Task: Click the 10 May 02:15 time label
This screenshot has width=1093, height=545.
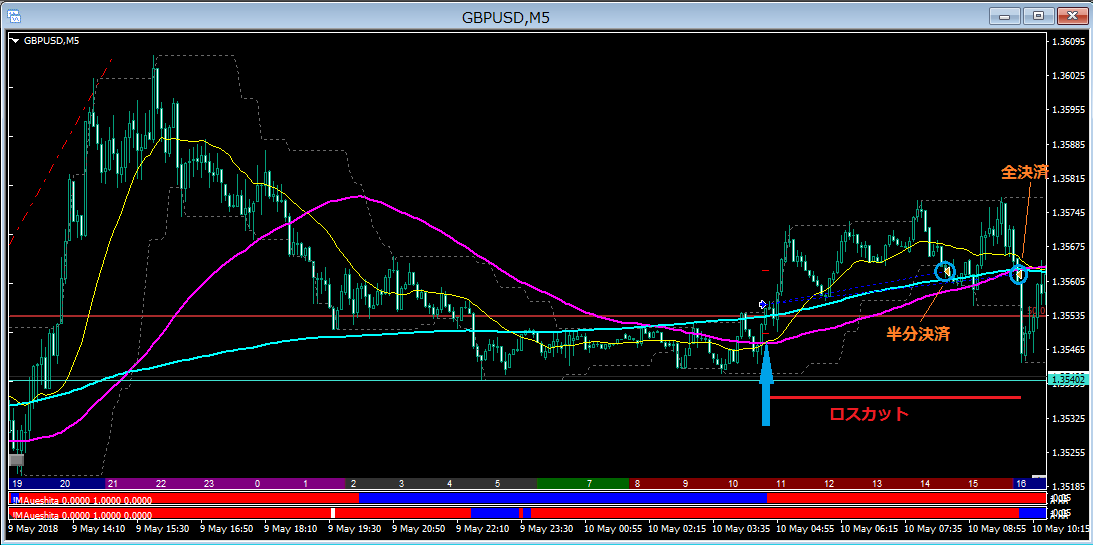Action: (x=676, y=529)
